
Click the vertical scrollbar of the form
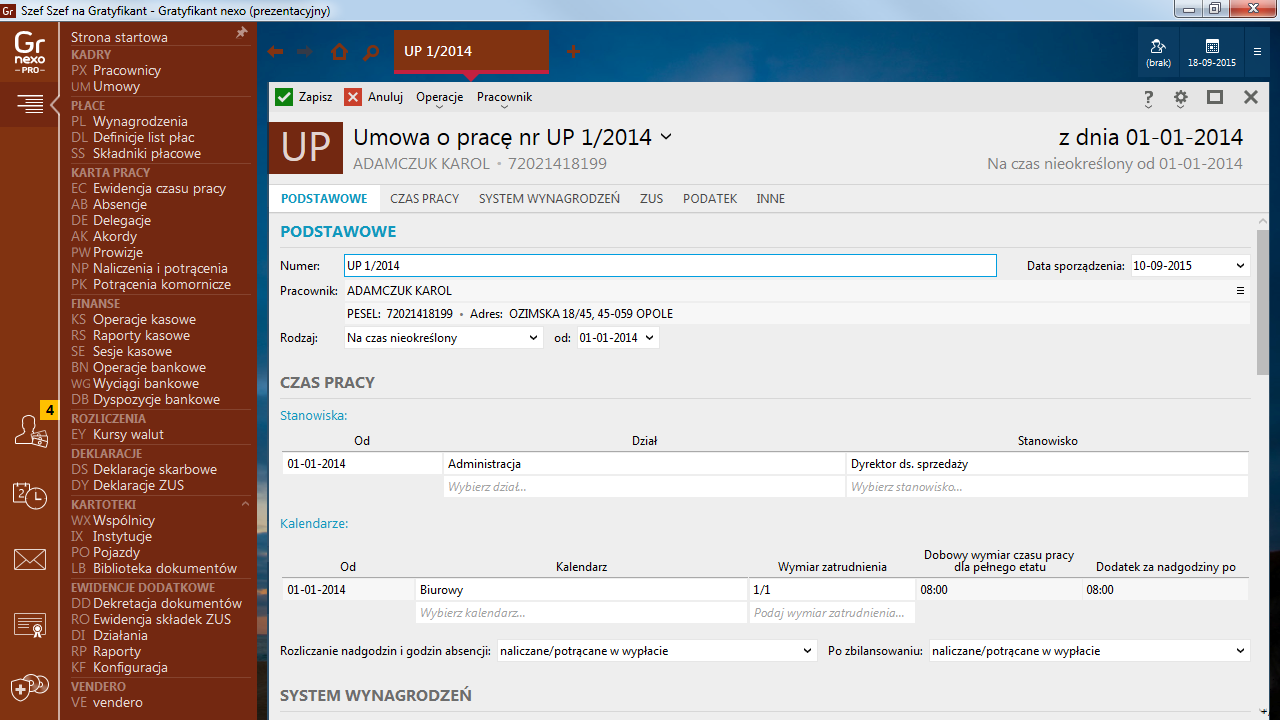tap(1263, 300)
